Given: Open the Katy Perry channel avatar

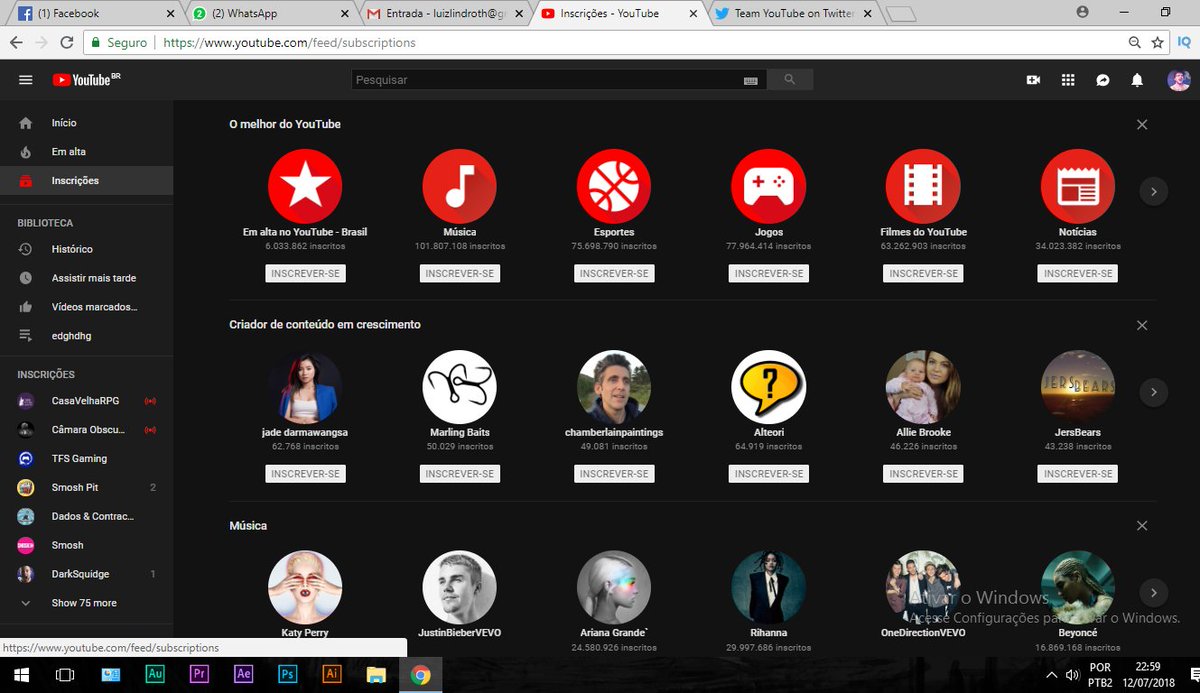Looking at the screenshot, I should click(305, 587).
